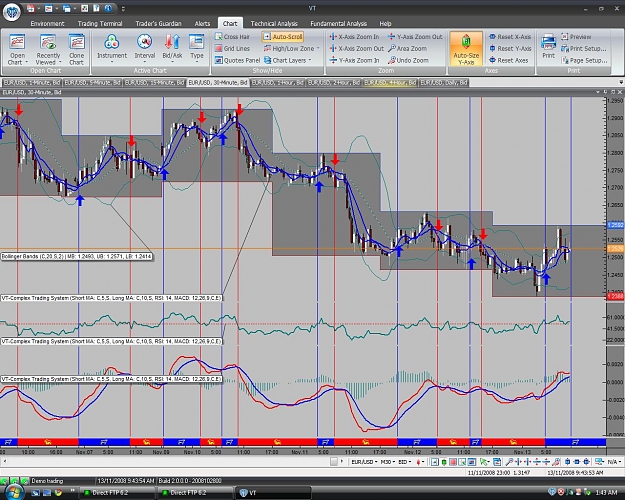Toggle Auto-Size Y-Axis

[x=466, y=49]
